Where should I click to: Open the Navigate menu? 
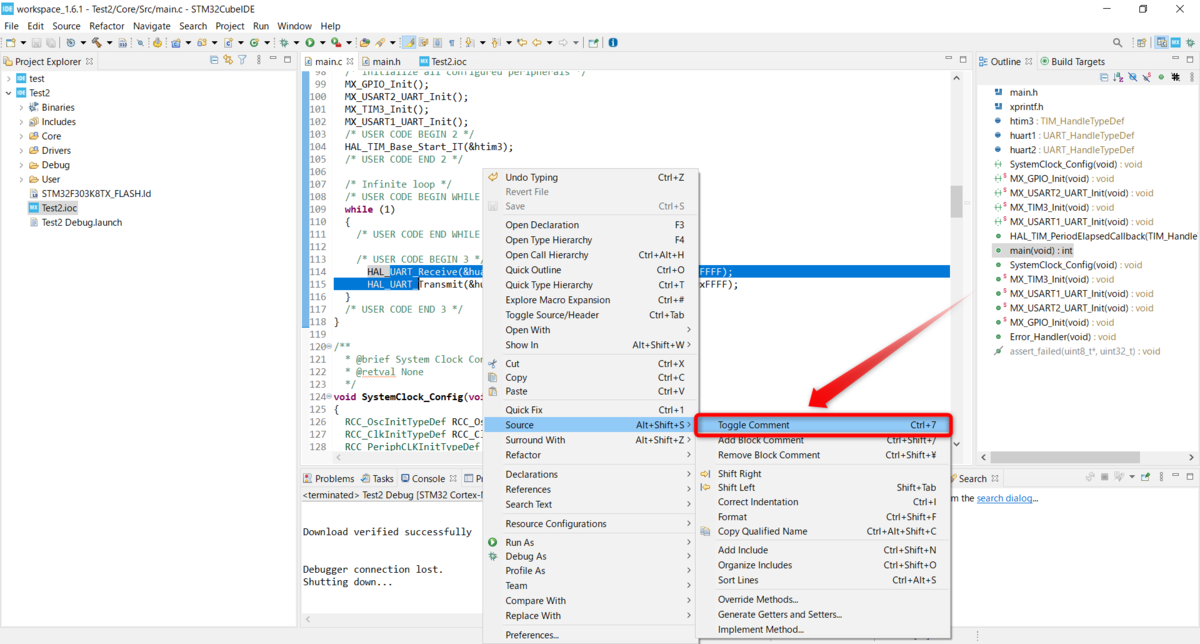(152, 26)
